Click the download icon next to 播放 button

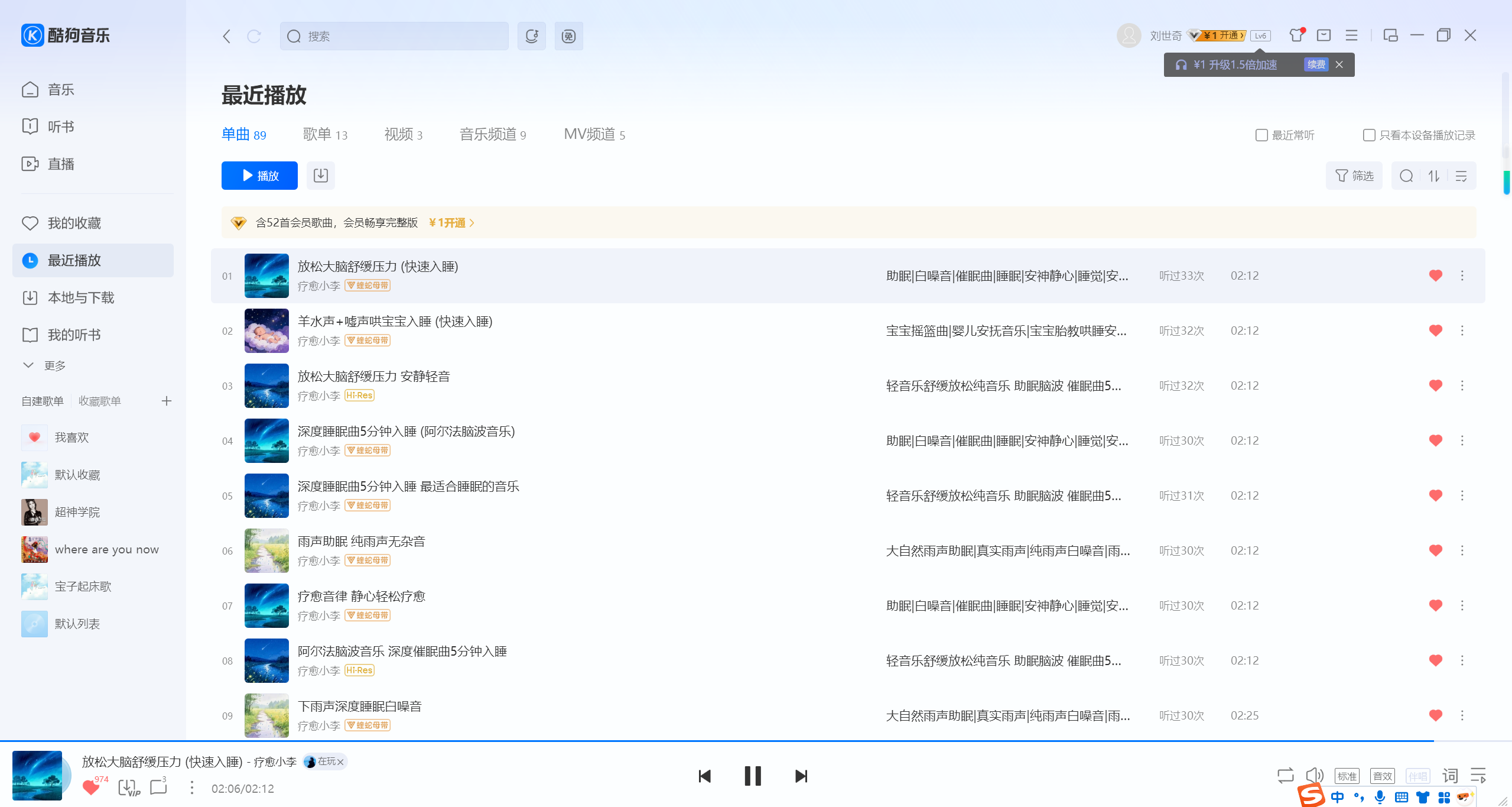pos(320,176)
